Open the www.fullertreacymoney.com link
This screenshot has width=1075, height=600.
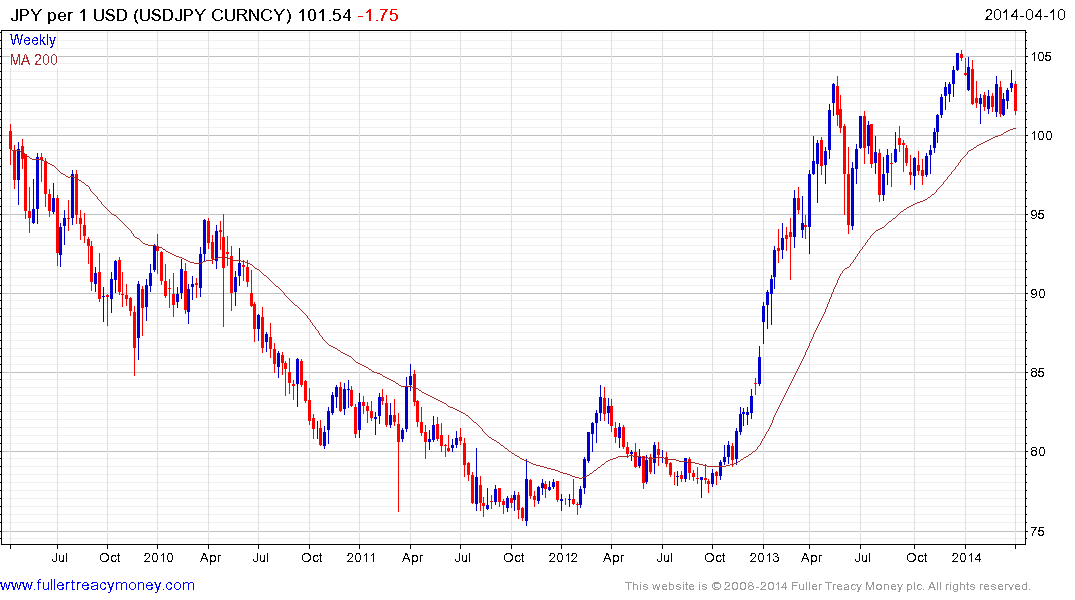point(97,585)
